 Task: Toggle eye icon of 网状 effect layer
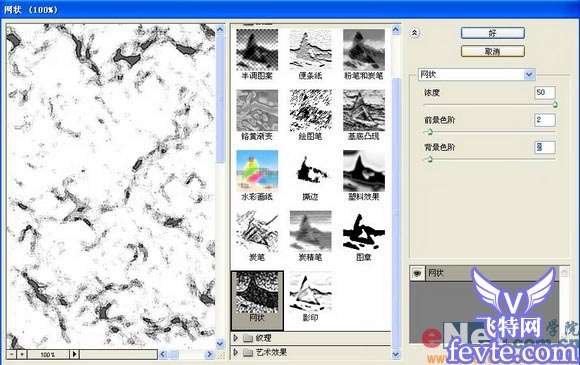pos(418,274)
